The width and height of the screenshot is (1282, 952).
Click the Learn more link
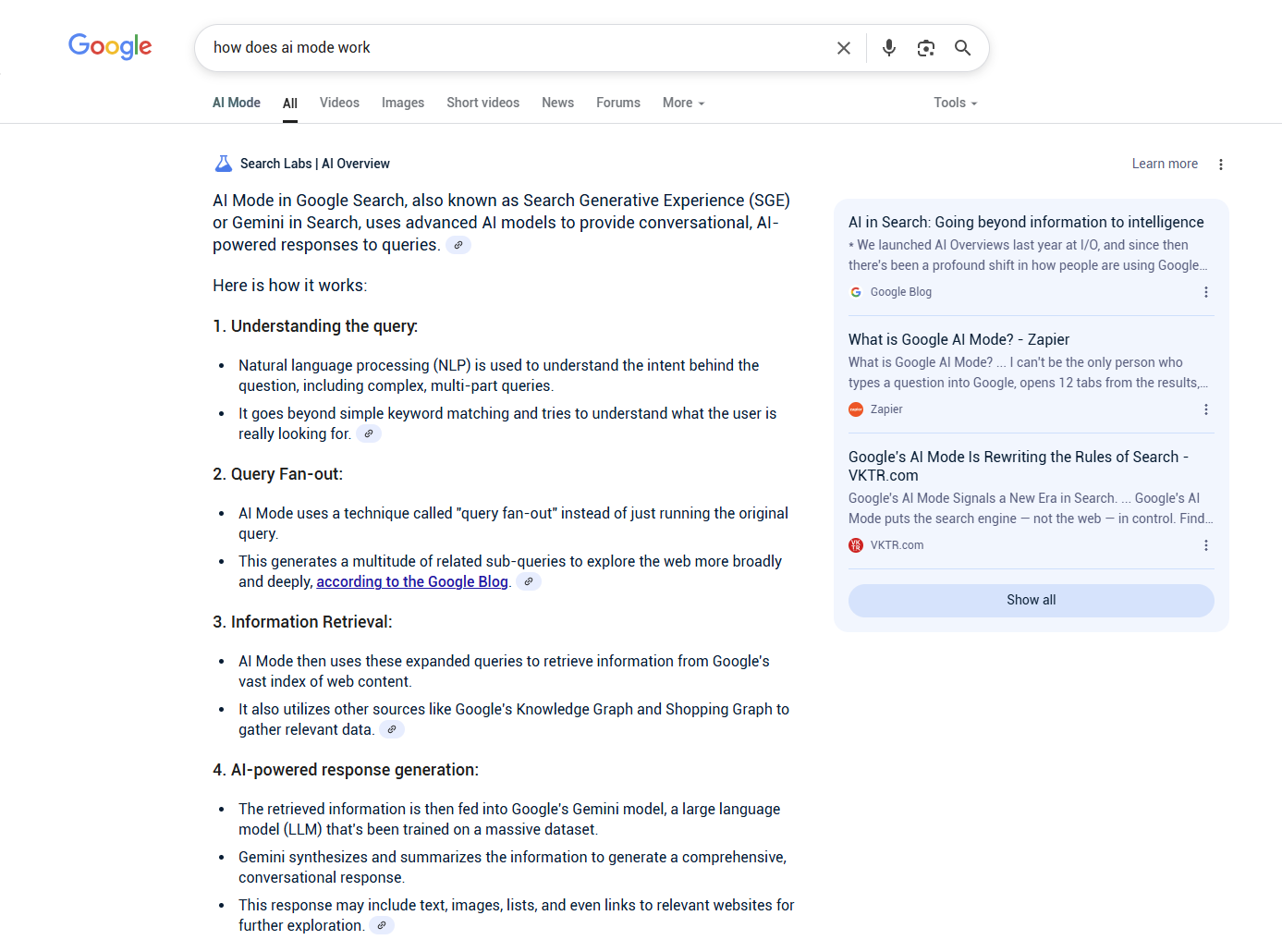1165,164
